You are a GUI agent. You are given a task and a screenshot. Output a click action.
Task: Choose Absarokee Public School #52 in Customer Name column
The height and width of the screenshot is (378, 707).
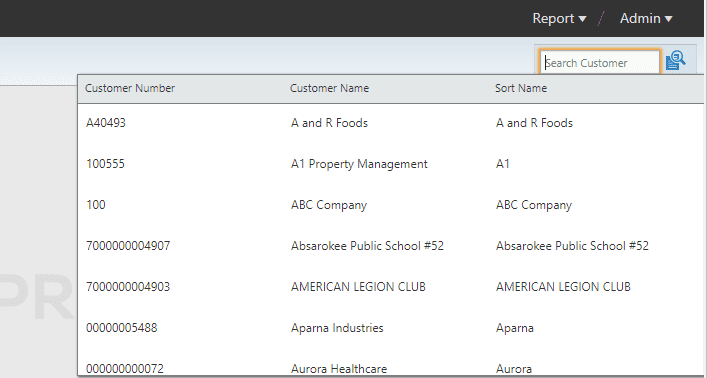pos(367,246)
